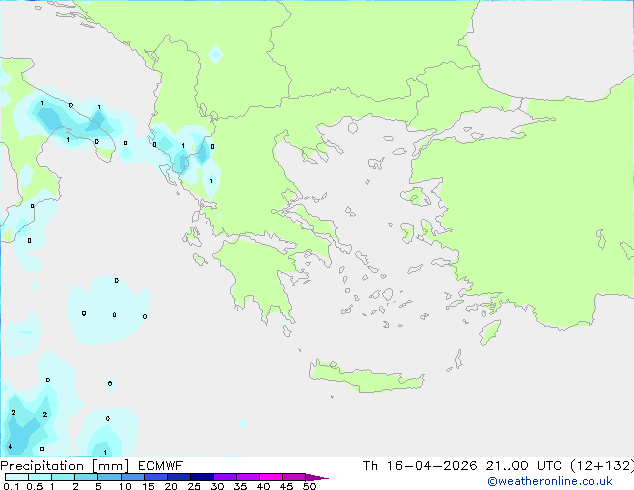
Task: Click the island of Rhodes on the map
Action: pos(490,332)
